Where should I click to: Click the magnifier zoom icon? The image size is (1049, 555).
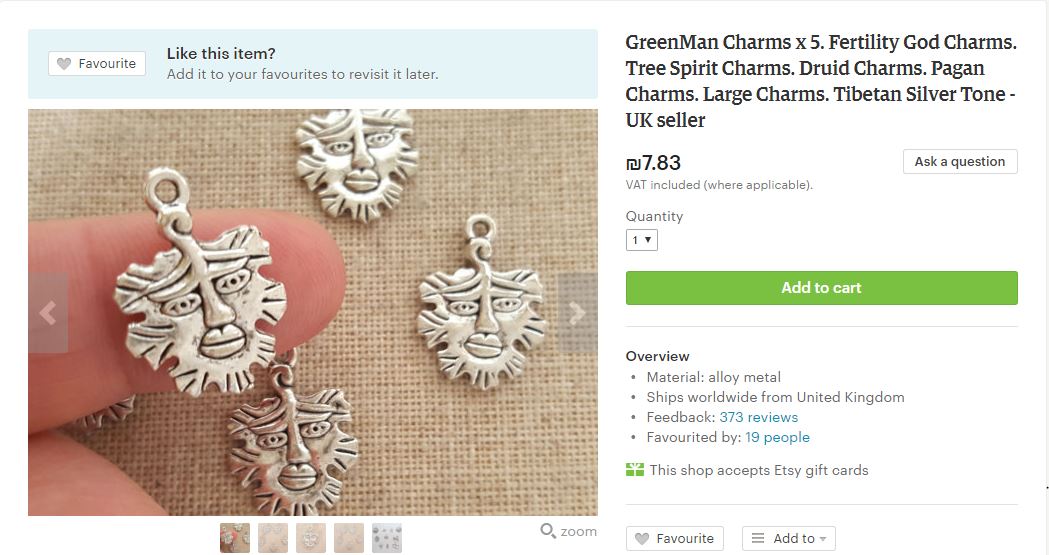point(548,531)
